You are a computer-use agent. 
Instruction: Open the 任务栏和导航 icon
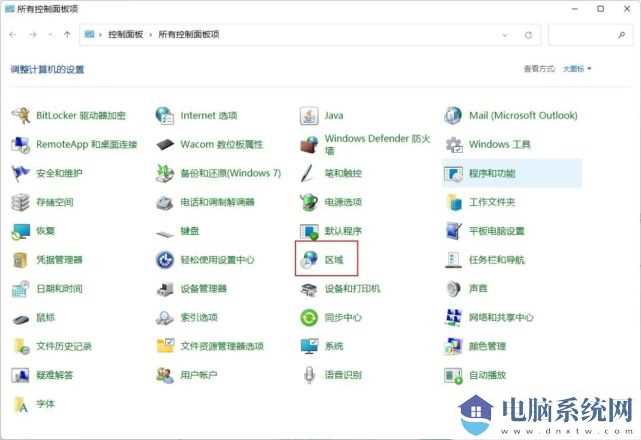point(453,260)
